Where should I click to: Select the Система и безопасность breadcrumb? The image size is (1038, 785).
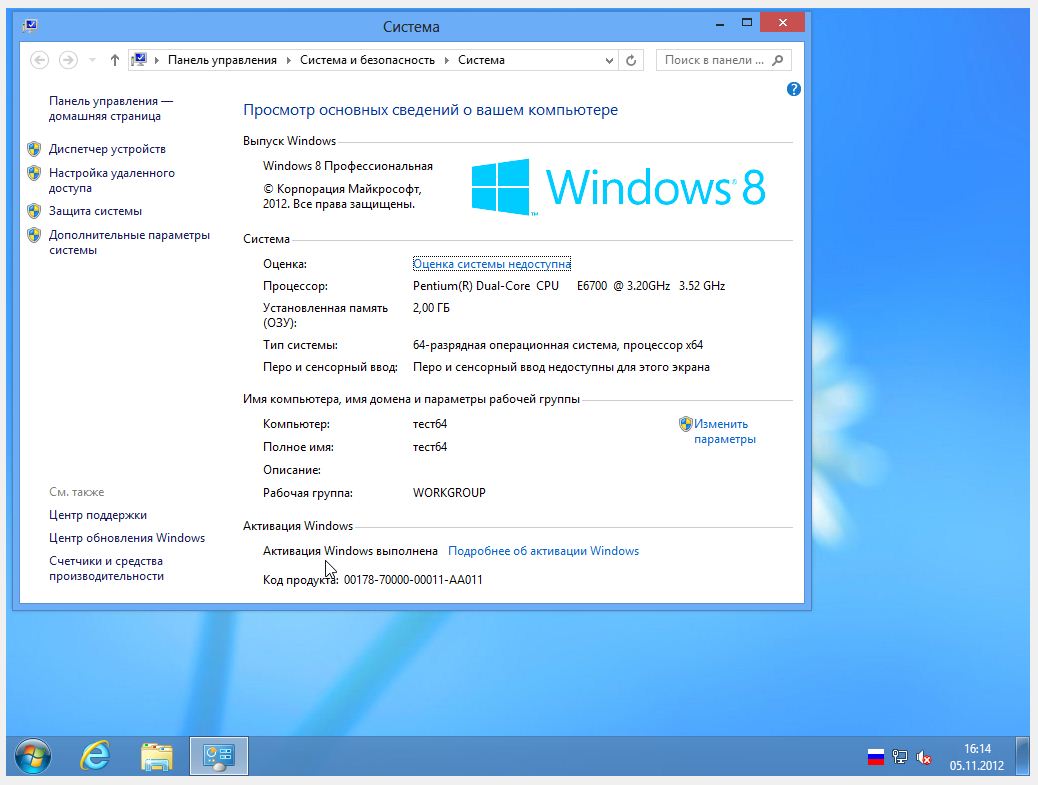pyautogui.click(x=367, y=60)
